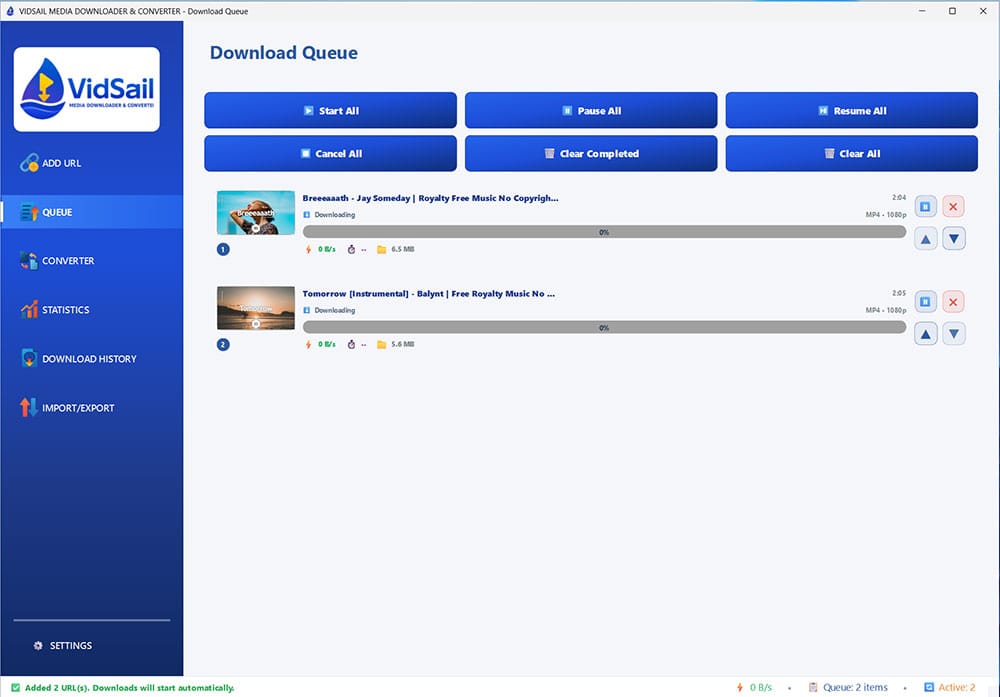Click the Queue list icon in sidebar
The width and height of the screenshot is (1000, 697).
coord(29,212)
